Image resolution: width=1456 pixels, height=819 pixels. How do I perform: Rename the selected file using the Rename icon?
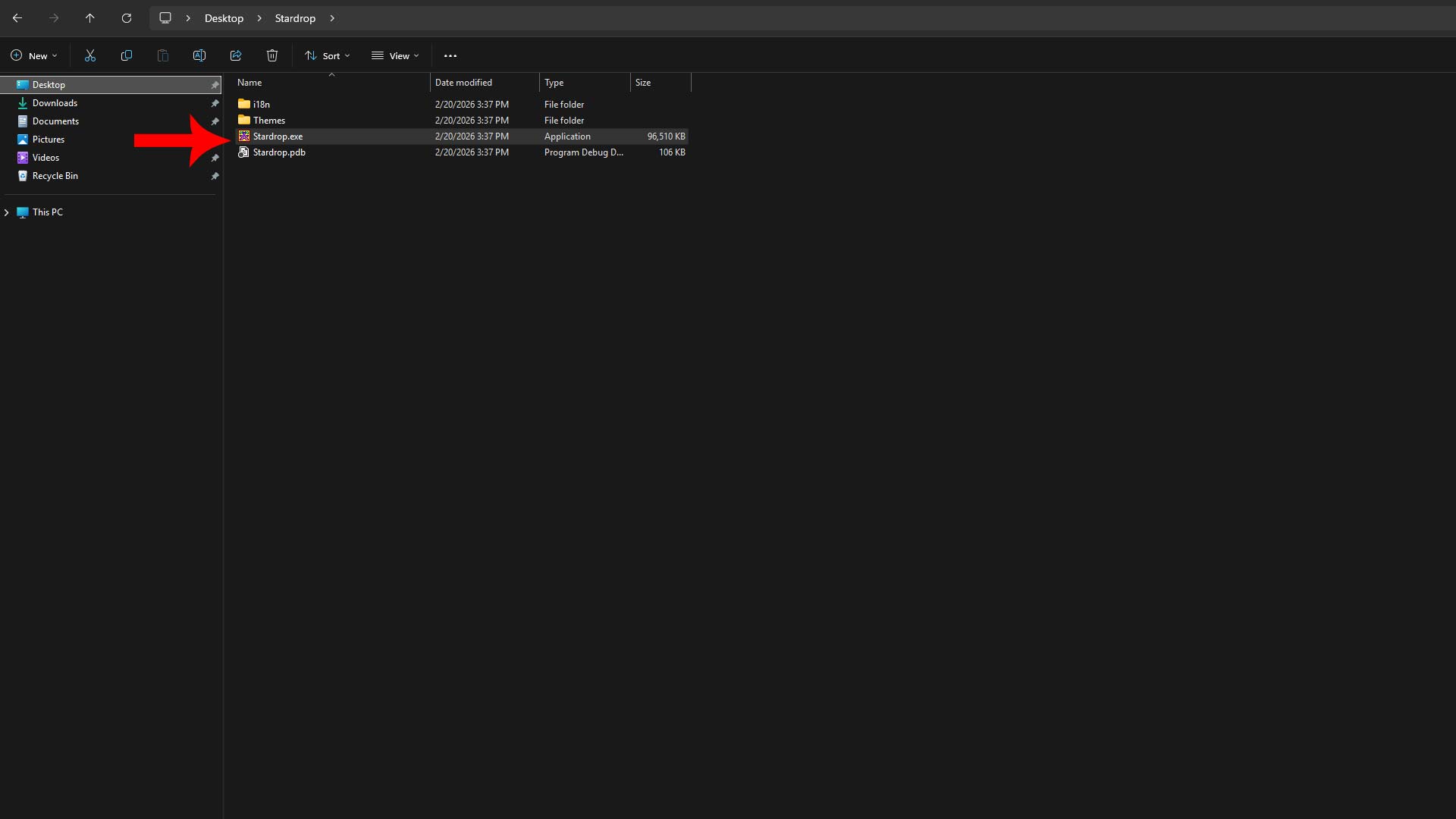199,55
